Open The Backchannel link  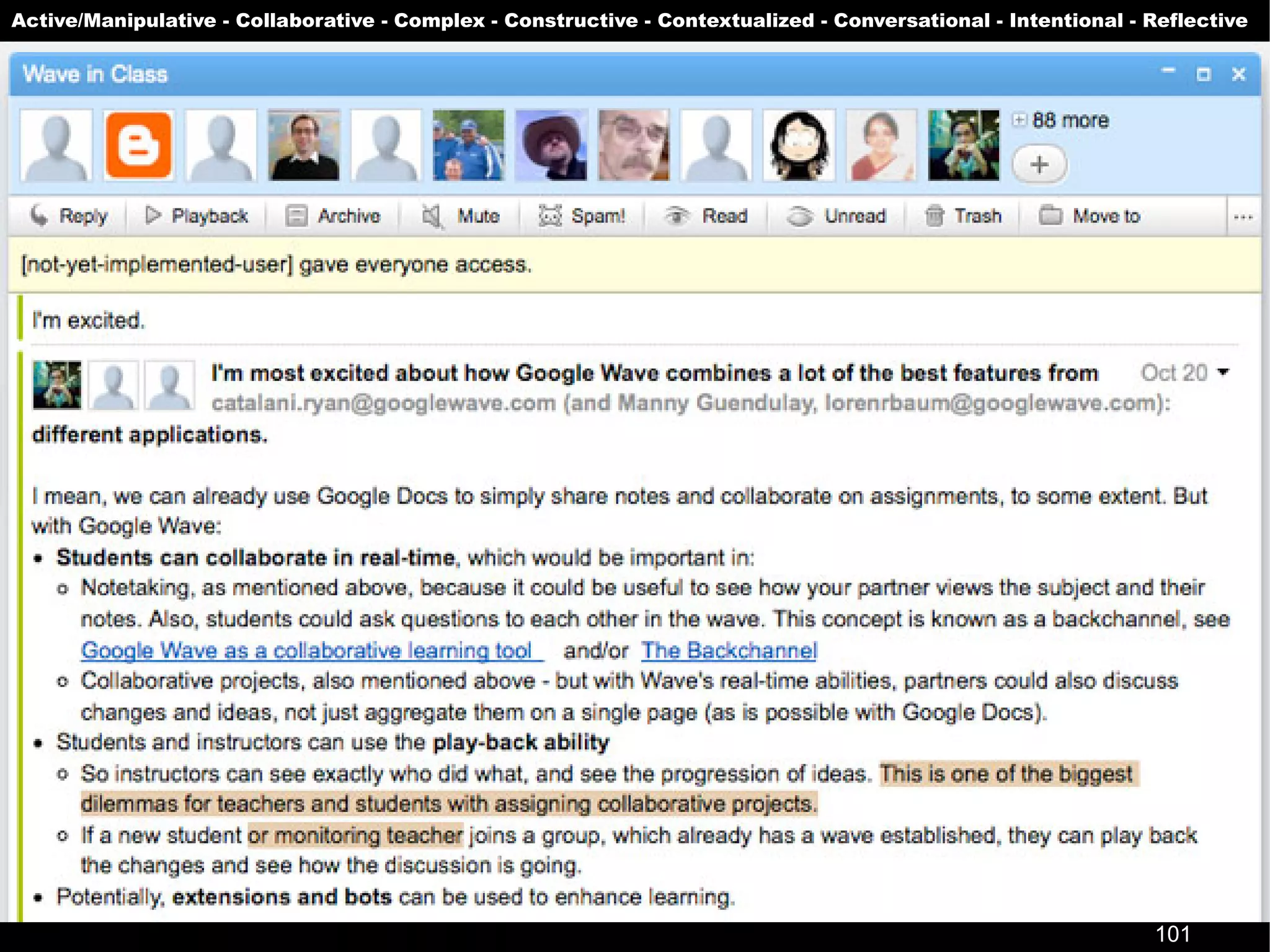click(729, 650)
